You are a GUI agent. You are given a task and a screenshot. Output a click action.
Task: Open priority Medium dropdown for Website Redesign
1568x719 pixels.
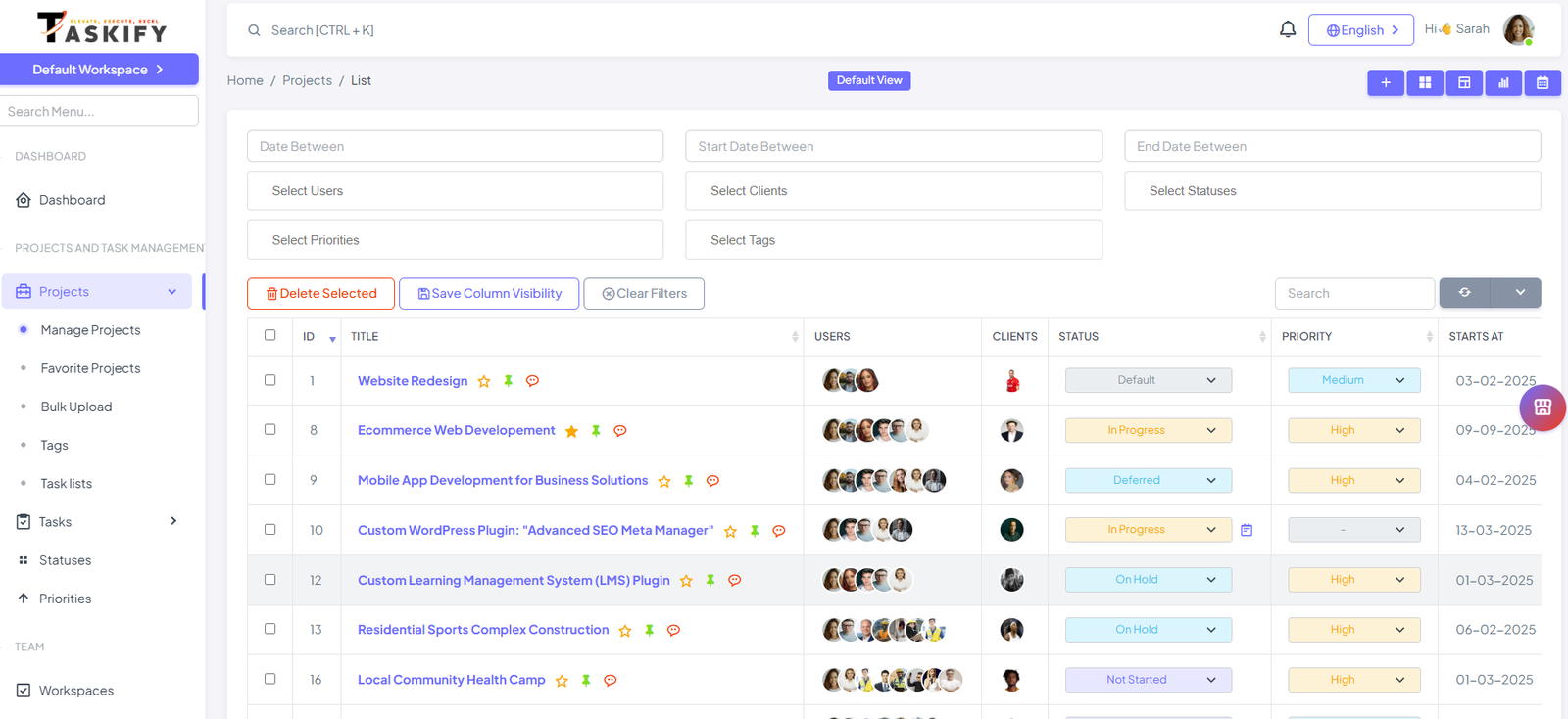tap(1354, 380)
